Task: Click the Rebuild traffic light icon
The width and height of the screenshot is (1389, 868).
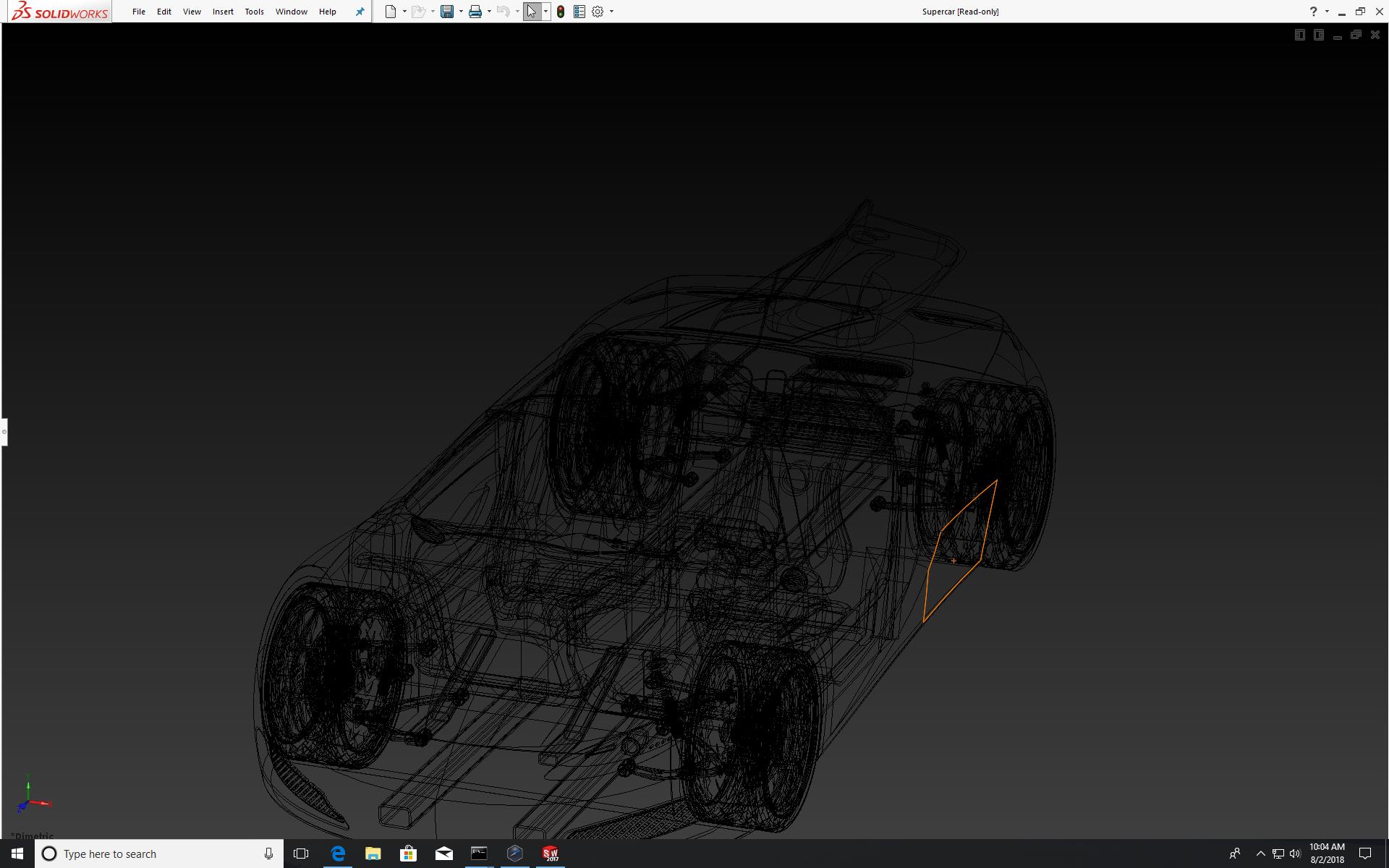Action: pos(561,12)
